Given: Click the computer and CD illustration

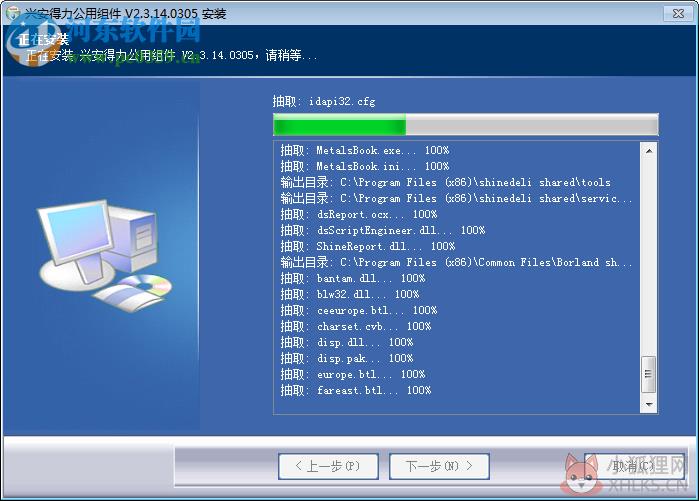Looking at the screenshot, I should tap(105, 255).
